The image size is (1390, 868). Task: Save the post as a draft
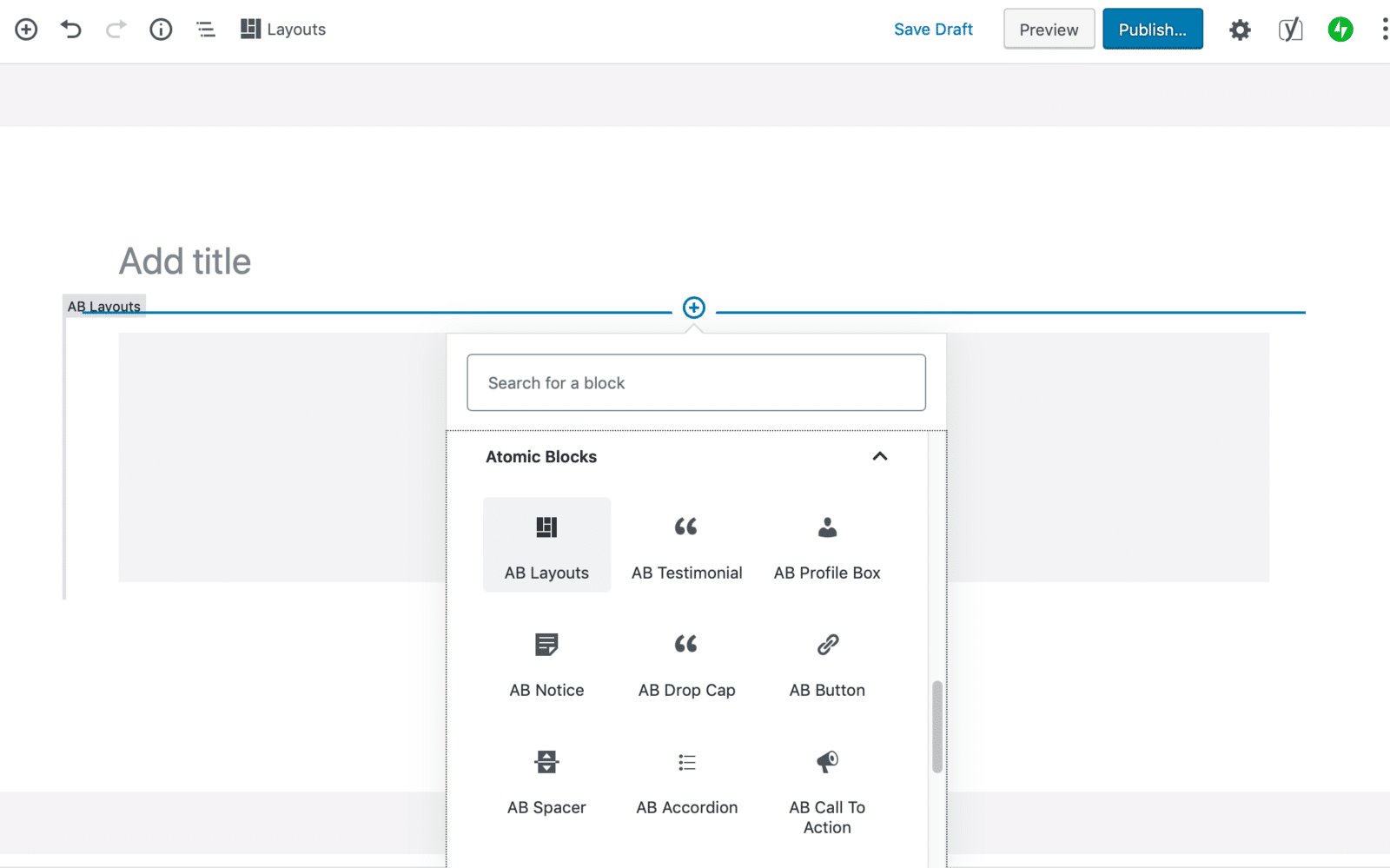(x=933, y=29)
